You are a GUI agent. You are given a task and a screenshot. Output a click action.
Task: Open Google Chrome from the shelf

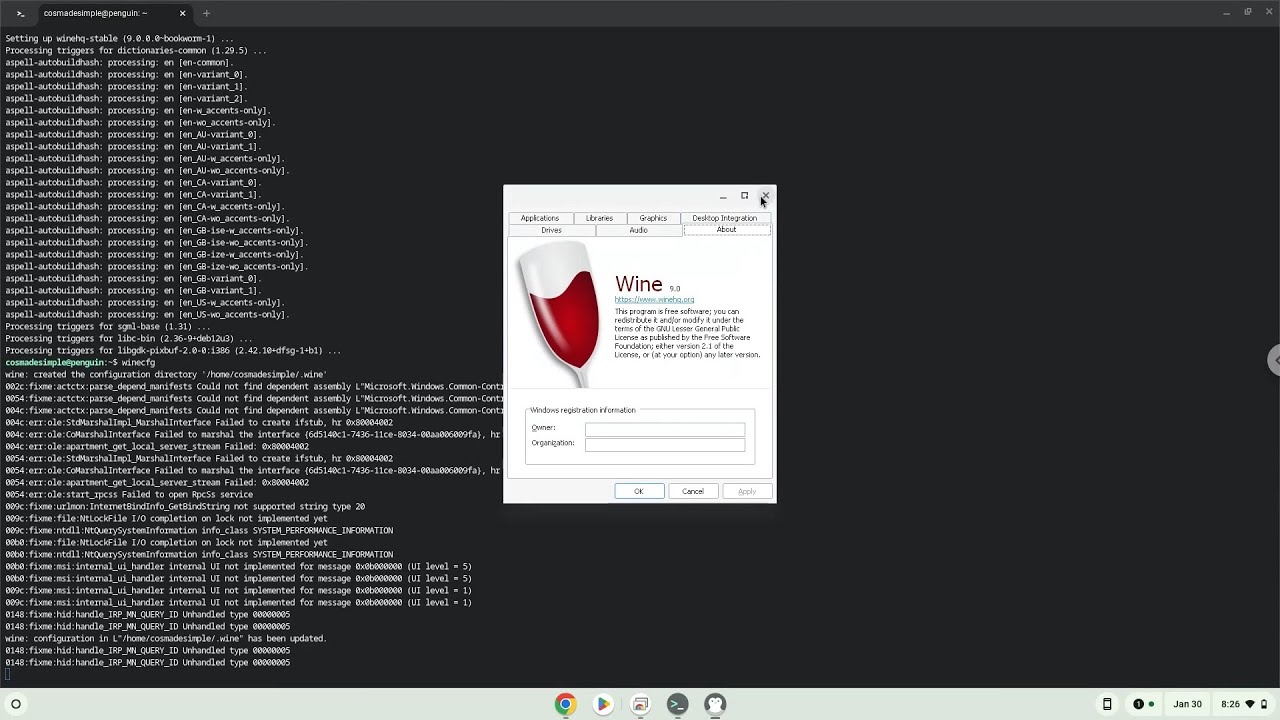(565, 704)
